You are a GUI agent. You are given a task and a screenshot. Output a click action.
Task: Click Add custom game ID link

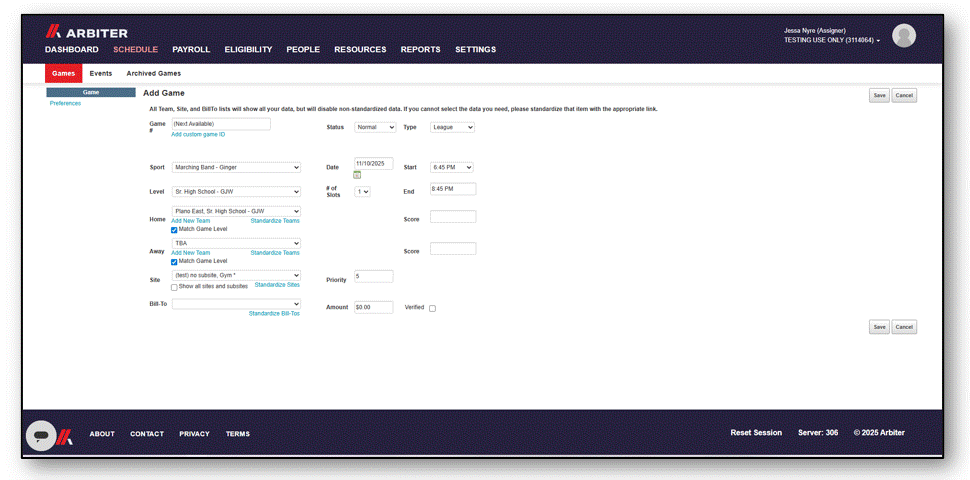(198, 134)
